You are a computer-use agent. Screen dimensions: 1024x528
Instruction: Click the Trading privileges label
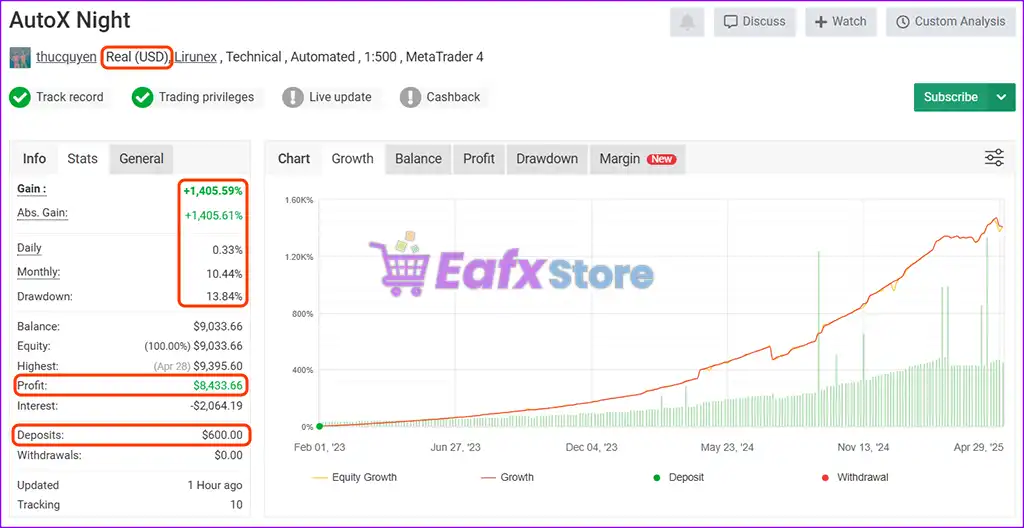[x=206, y=97]
